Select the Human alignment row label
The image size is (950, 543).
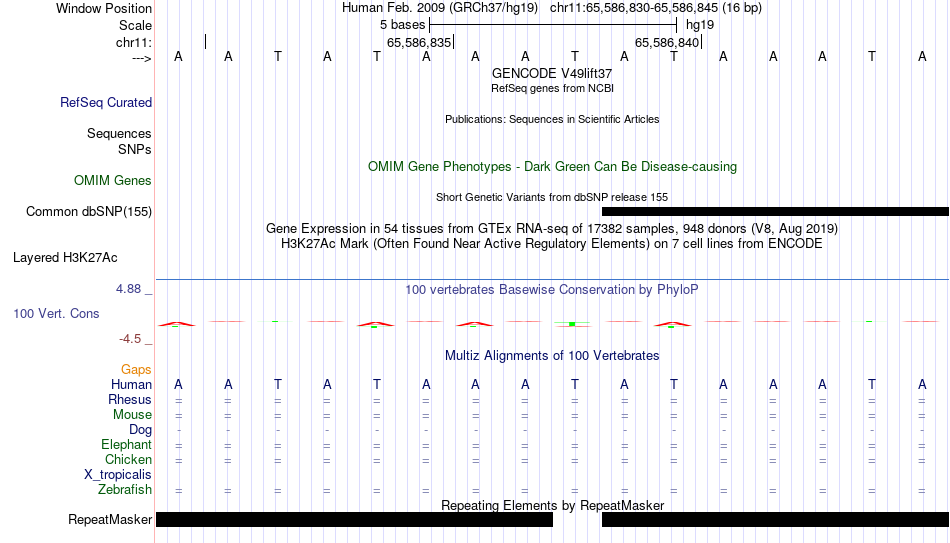pyautogui.click(x=131, y=384)
